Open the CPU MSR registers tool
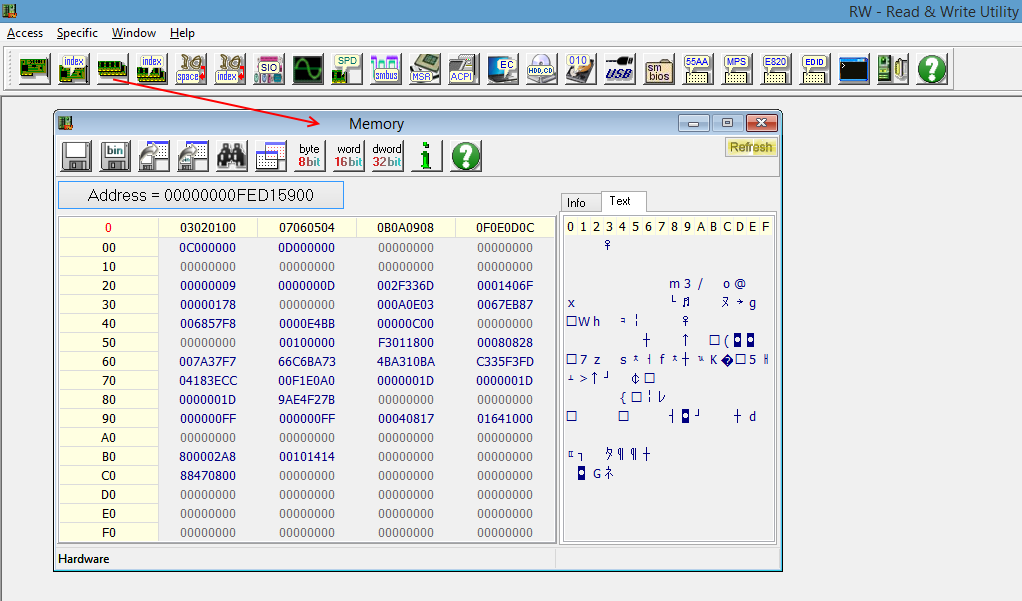The width and height of the screenshot is (1022, 601). point(424,69)
